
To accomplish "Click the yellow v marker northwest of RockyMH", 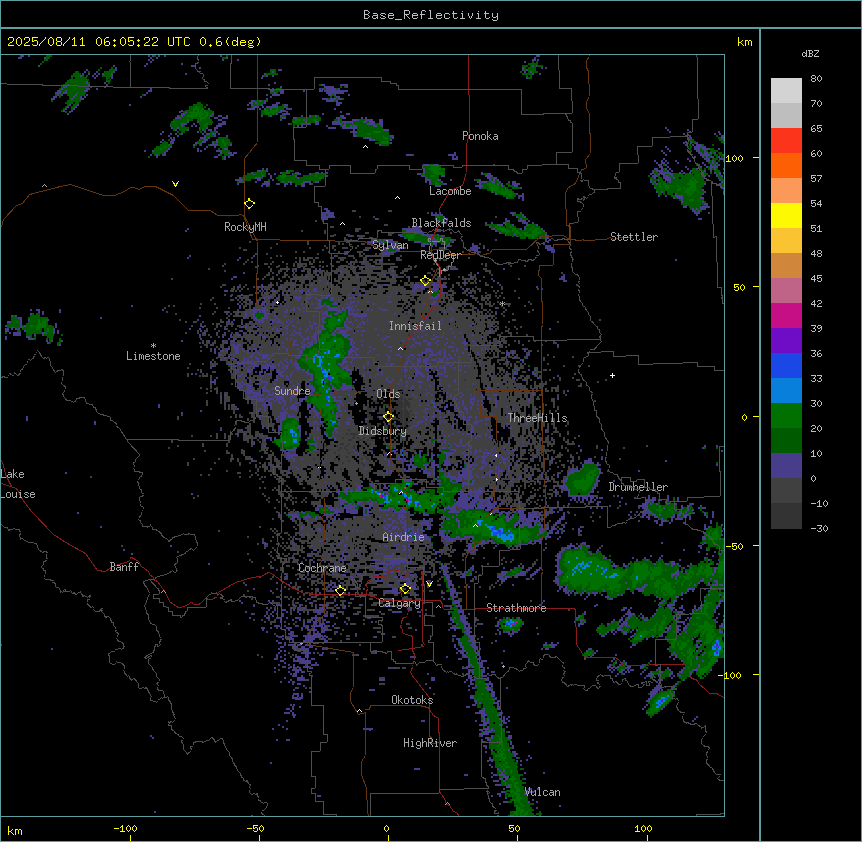I will [175, 184].
